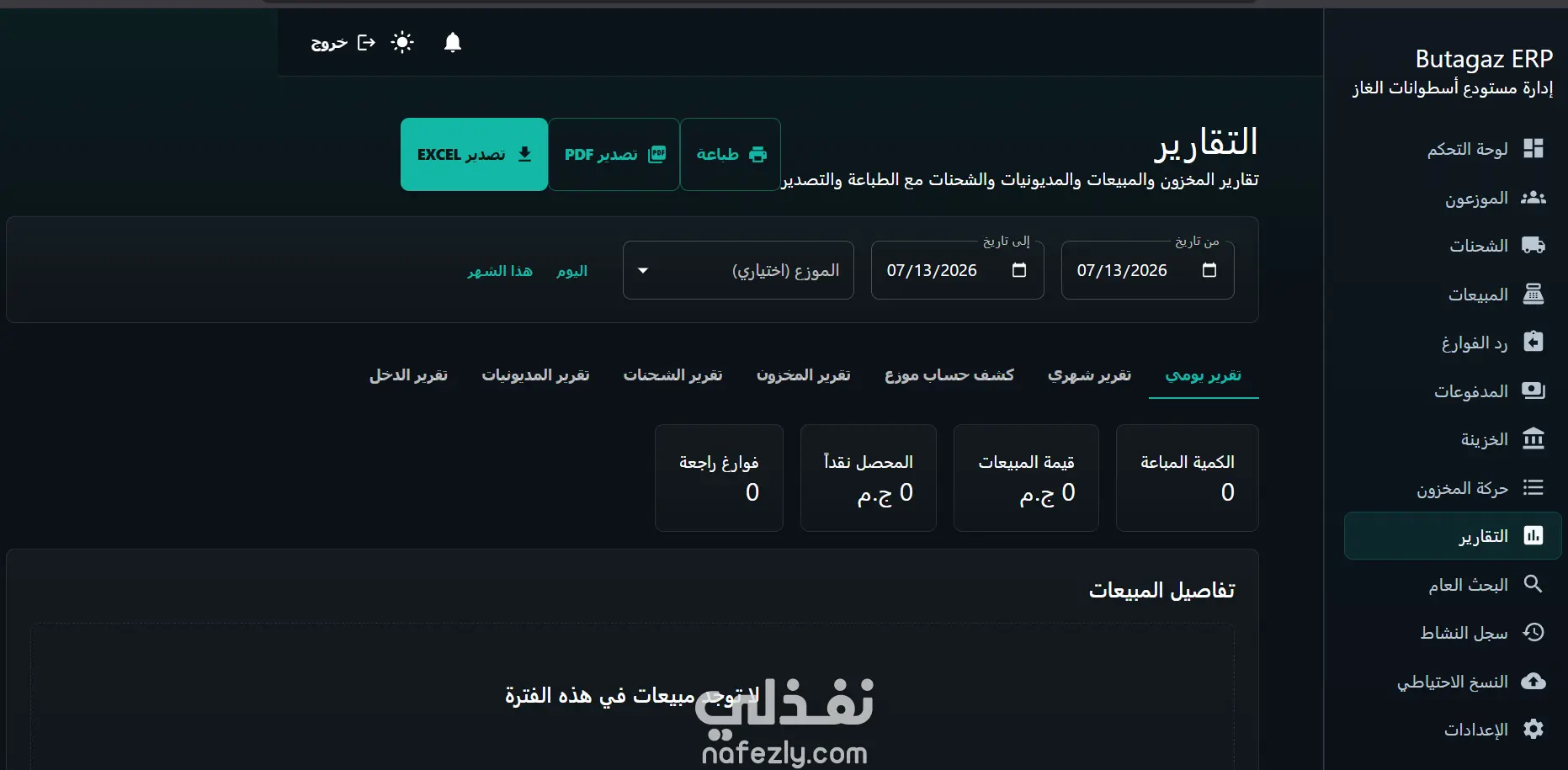The image size is (1568, 770).
Task: Open حركة المخزون in the sidebar
Action: pyautogui.click(x=1453, y=488)
